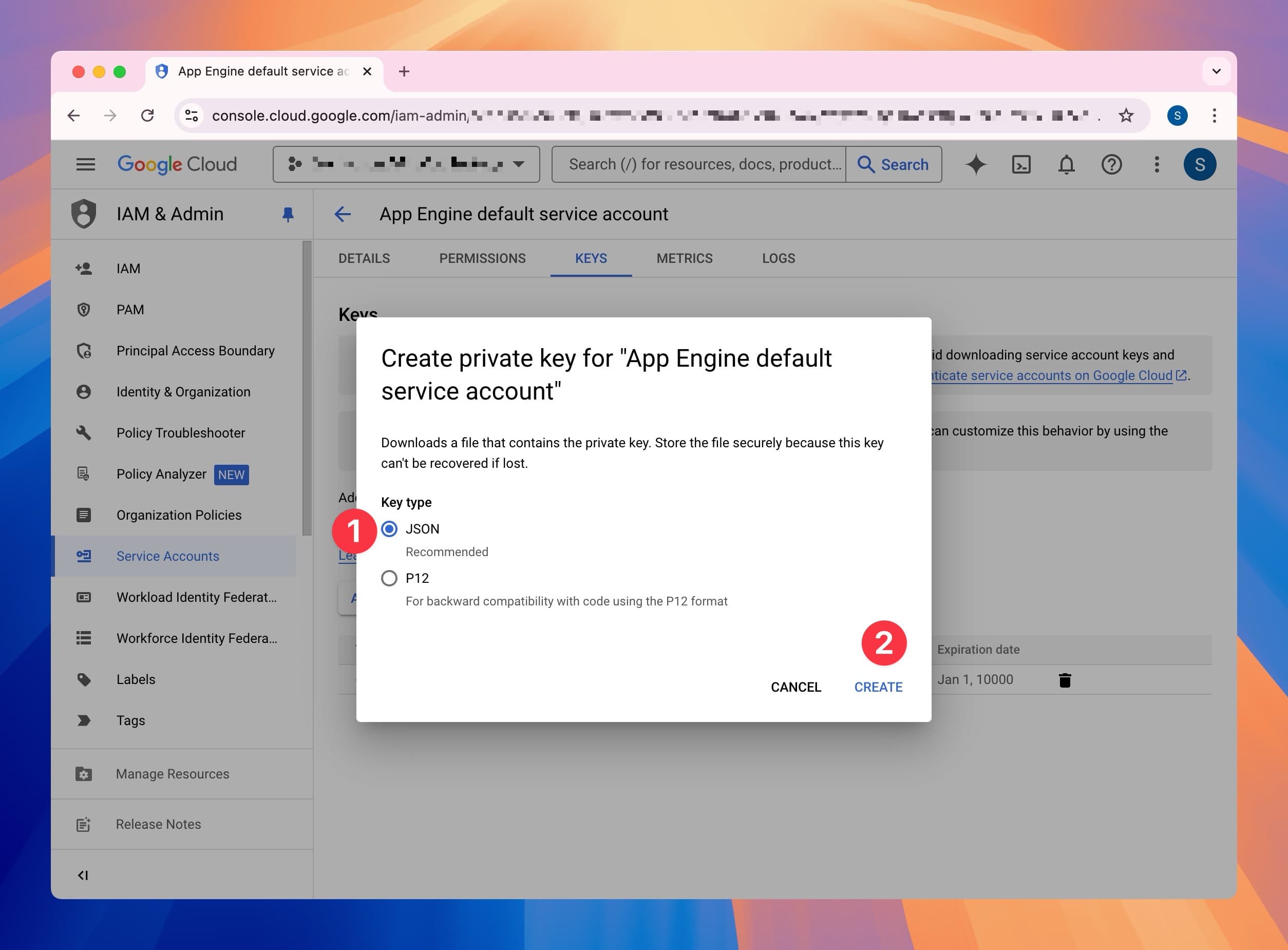The height and width of the screenshot is (950, 1288).
Task: Go back in the browser
Action: (73, 116)
